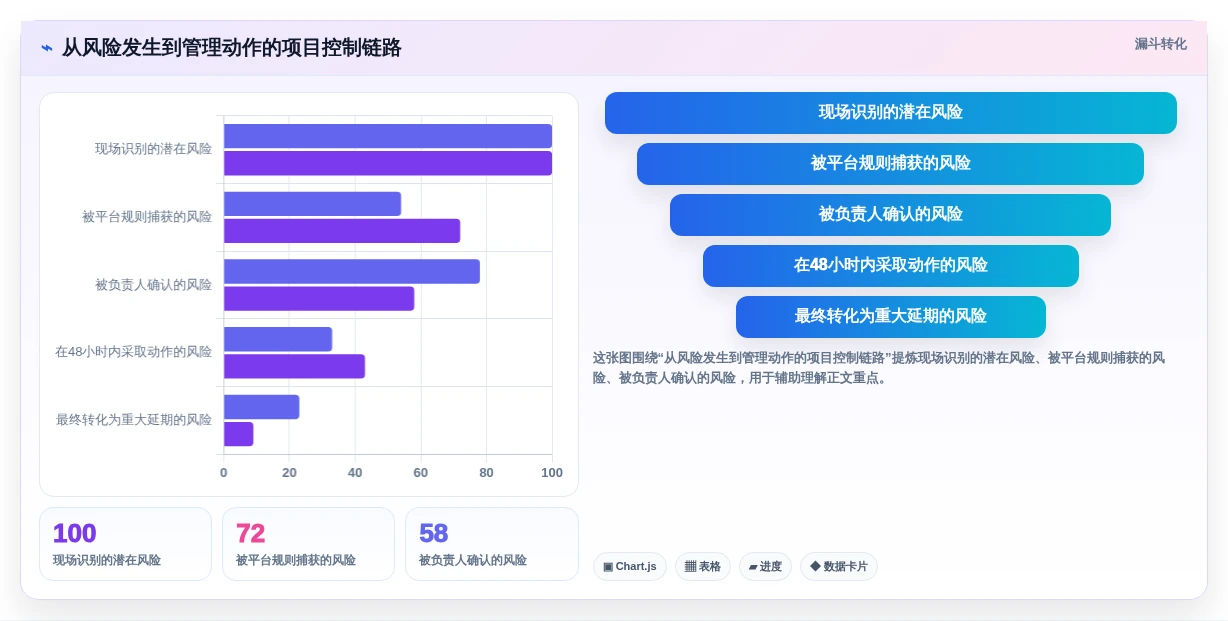Select funnel stage 现场识别的潜在风险

coord(891,113)
